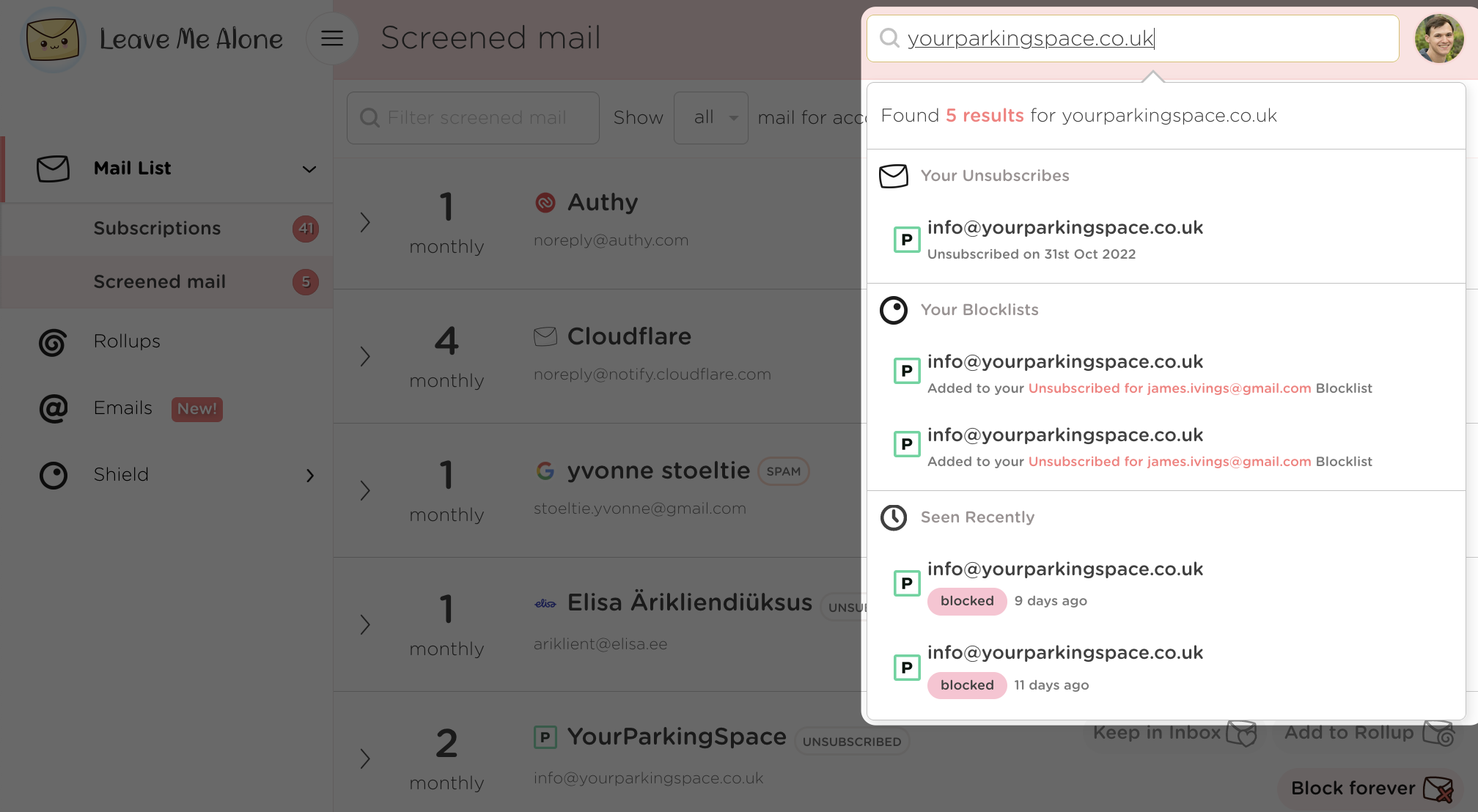Viewport: 1478px width, 812px height.
Task: Click the Block forever envelope icon
Action: (x=1437, y=789)
